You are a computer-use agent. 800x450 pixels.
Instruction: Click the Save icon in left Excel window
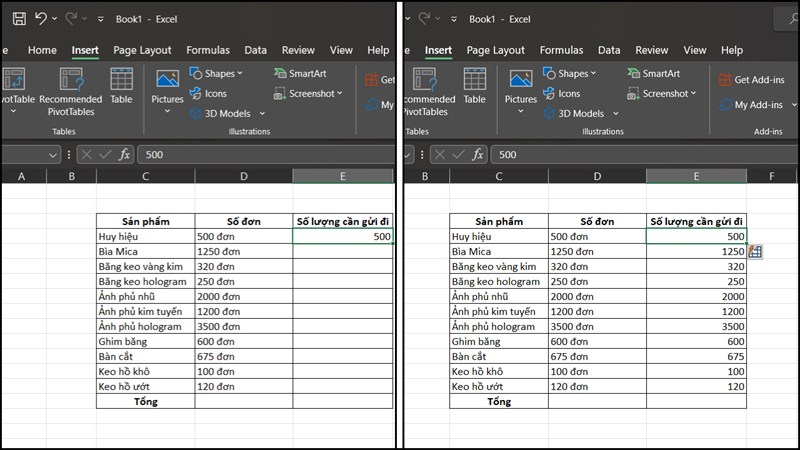pos(19,19)
